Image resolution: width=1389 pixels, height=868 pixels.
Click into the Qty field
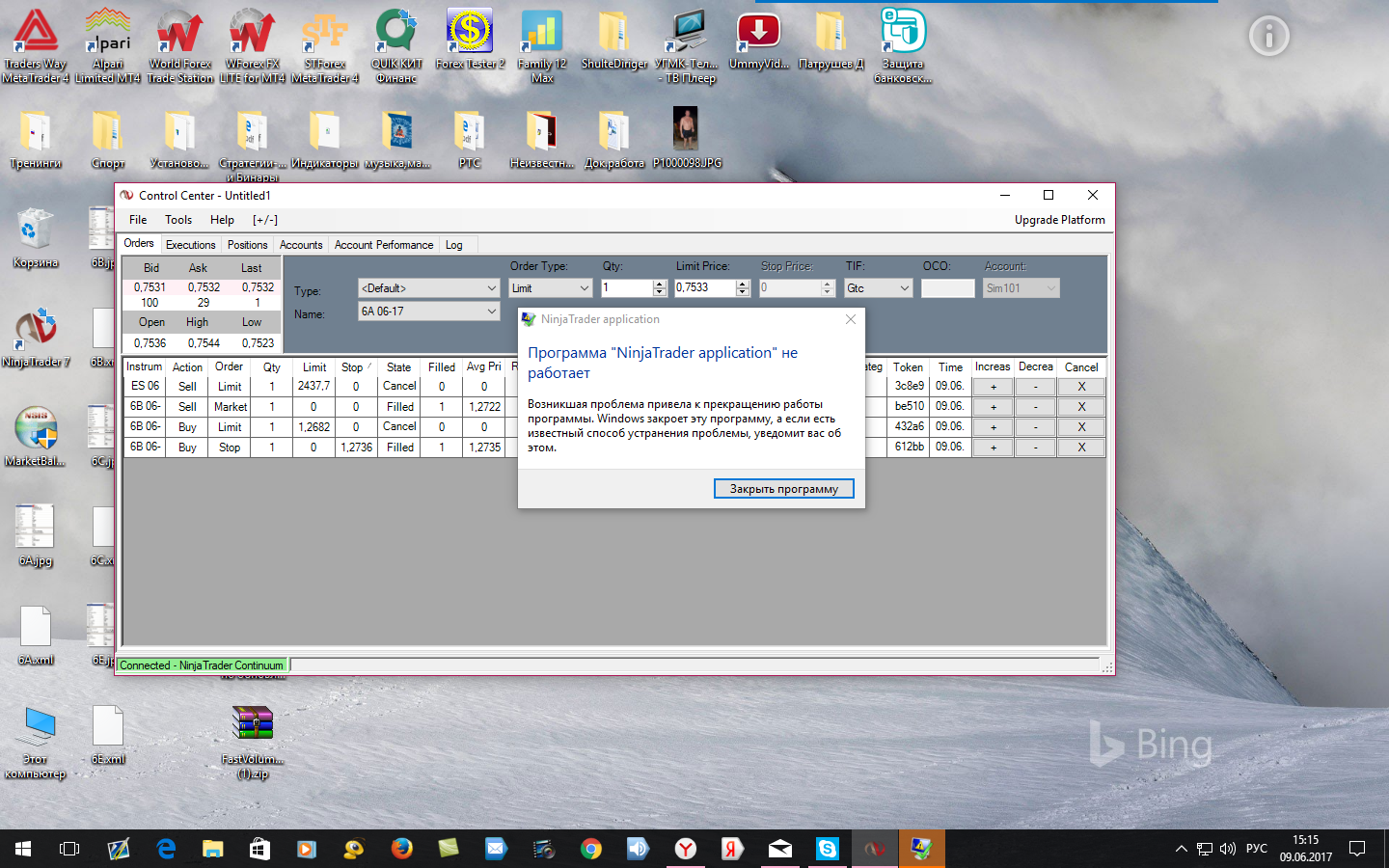pyautogui.click(x=627, y=288)
